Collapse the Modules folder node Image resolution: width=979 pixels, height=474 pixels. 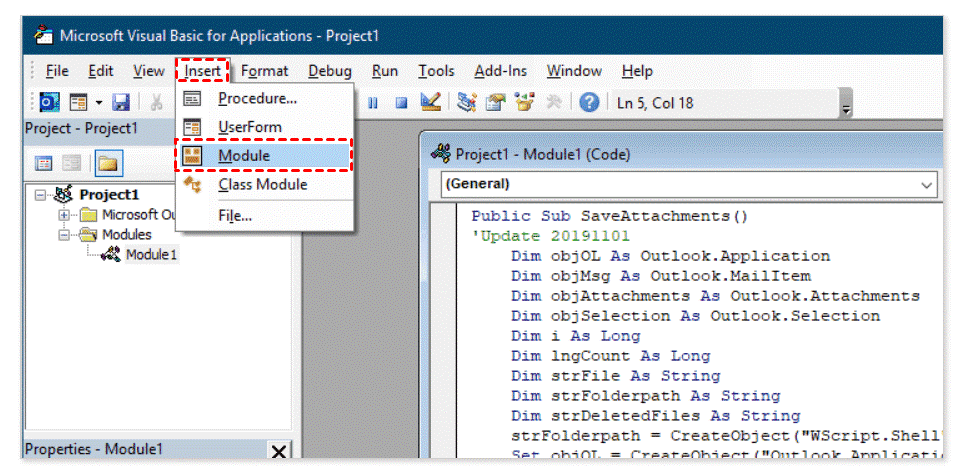[65, 235]
